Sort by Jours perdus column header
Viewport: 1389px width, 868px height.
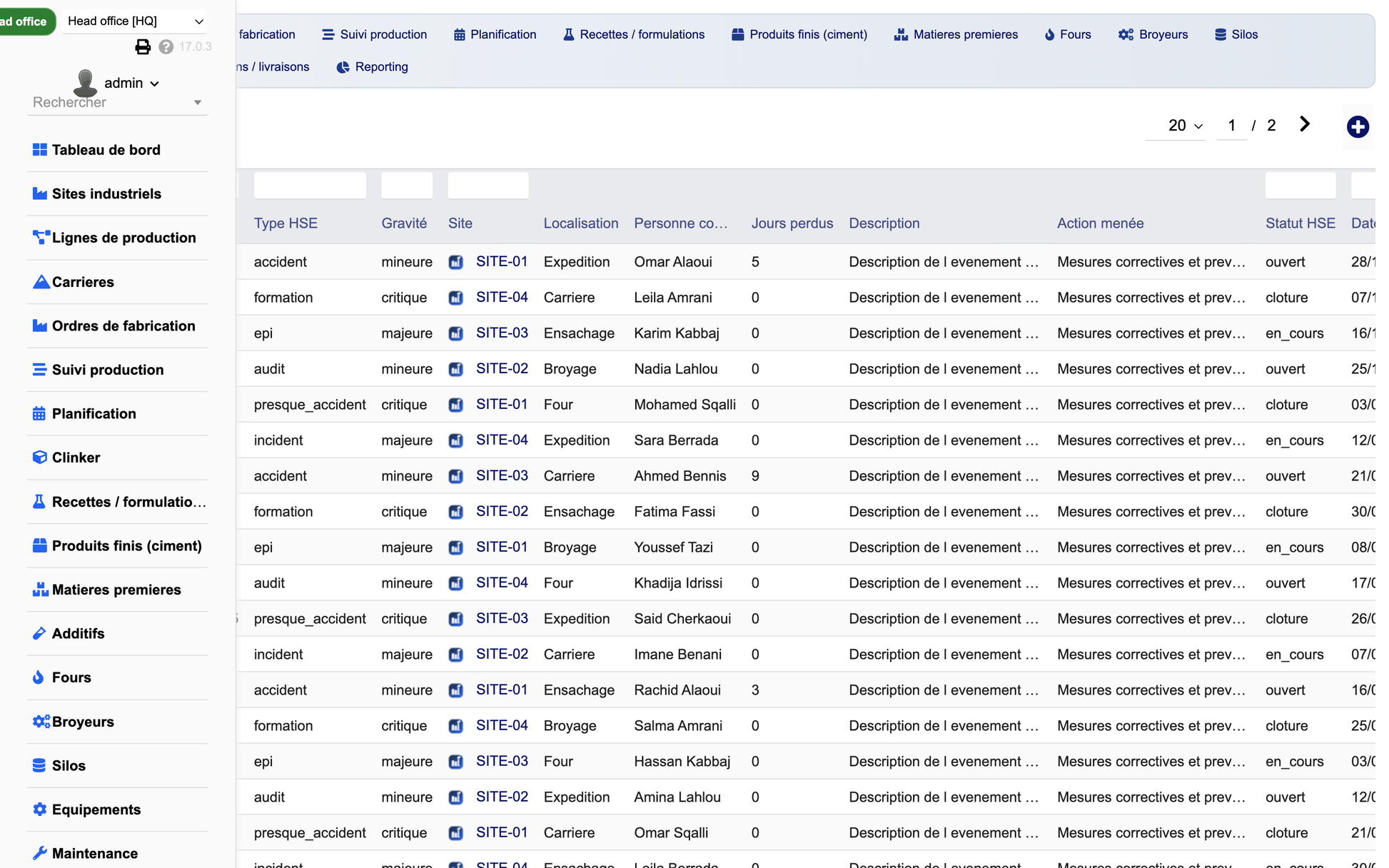click(792, 223)
